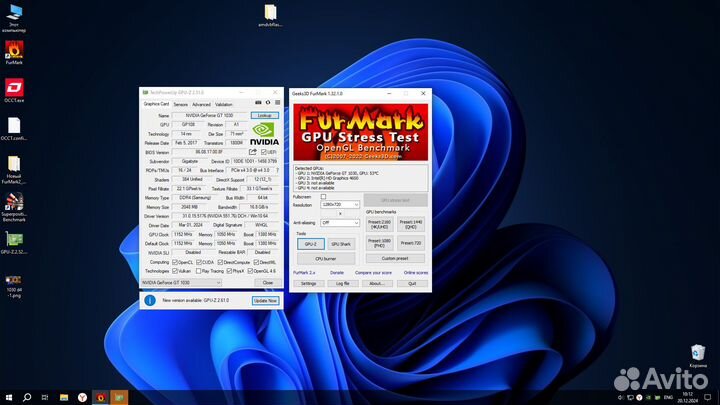The width and height of the screenshot is (720, 405).
Task: Click the volume icon in system tray
Action: pos(621,397)
